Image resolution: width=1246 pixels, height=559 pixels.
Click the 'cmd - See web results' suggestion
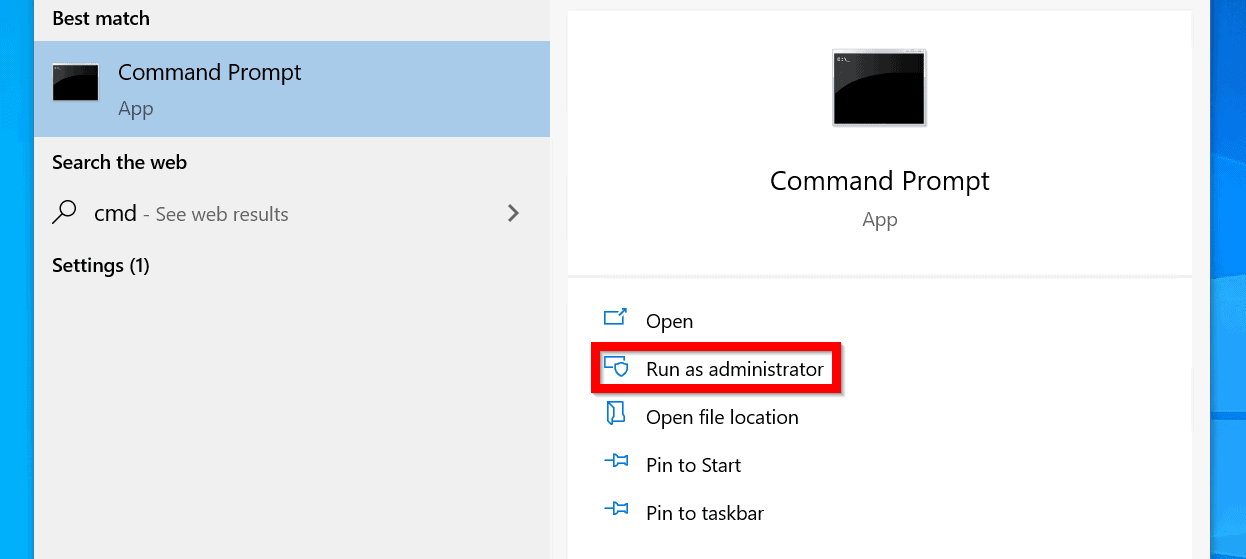(x=191, y=214)
